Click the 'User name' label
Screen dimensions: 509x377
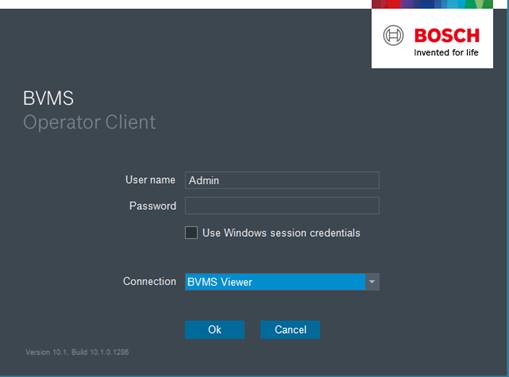coord(150,180)
